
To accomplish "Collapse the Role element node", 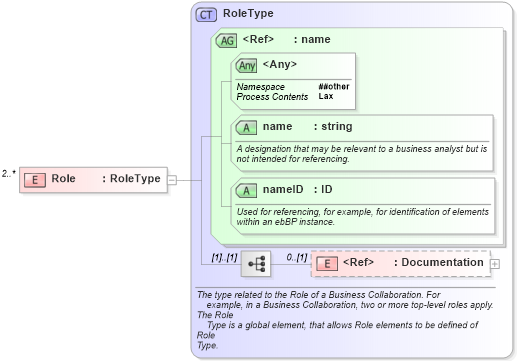I will [172, 180].
